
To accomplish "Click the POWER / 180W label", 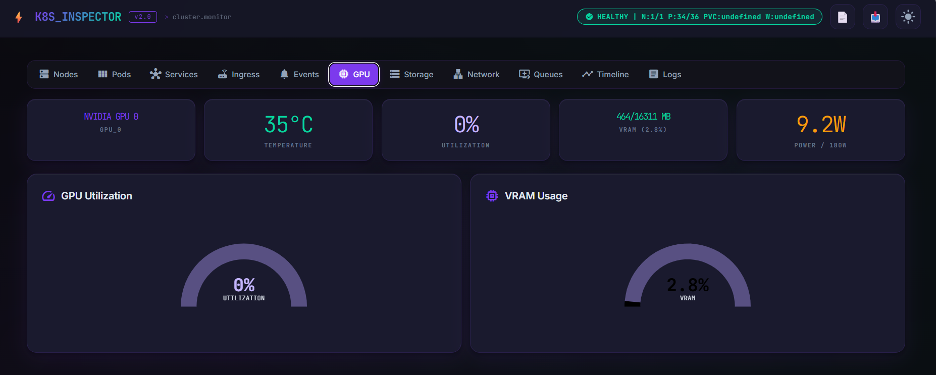I will (821, 145).
